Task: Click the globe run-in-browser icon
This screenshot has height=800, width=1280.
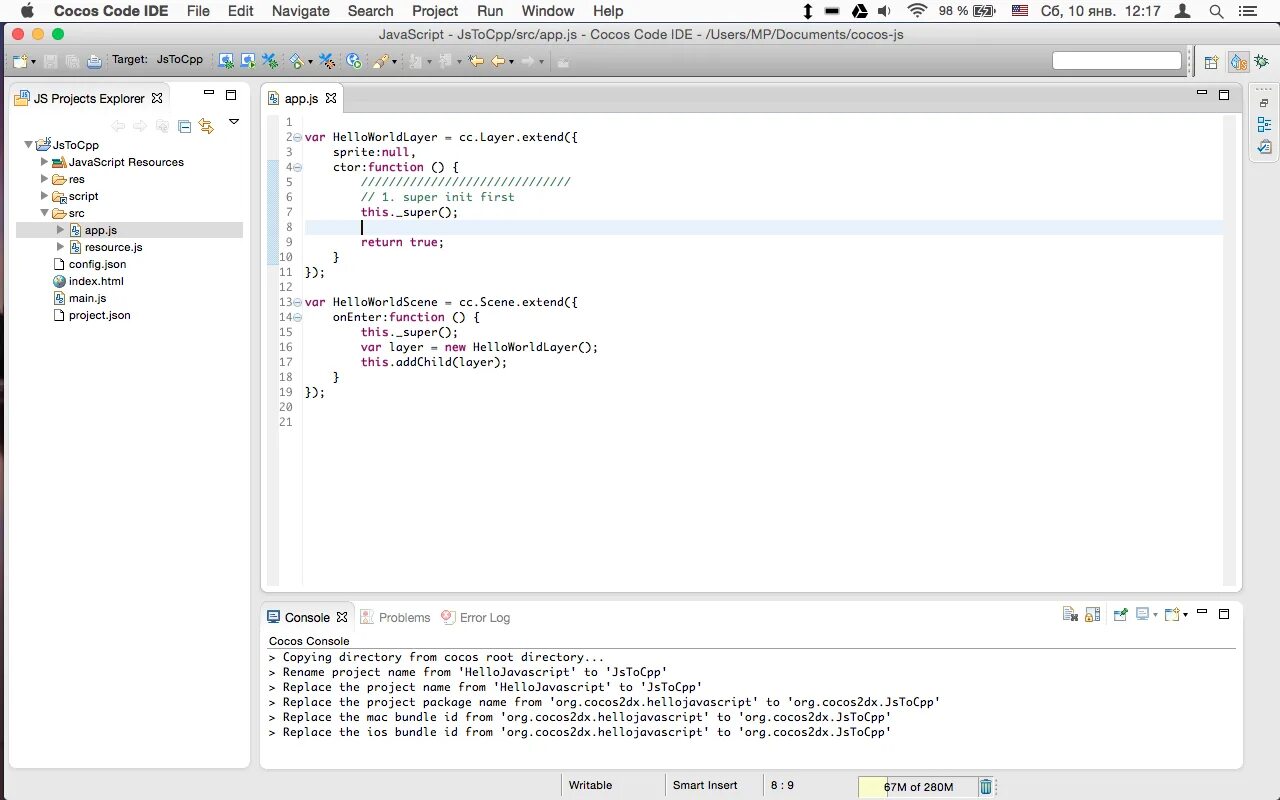Action: (x=354, y=61)
